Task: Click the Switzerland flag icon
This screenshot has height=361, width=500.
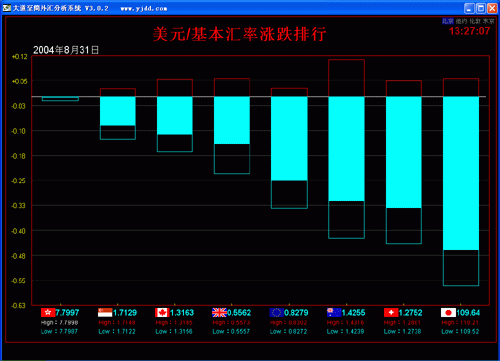Action: (391, 313)
